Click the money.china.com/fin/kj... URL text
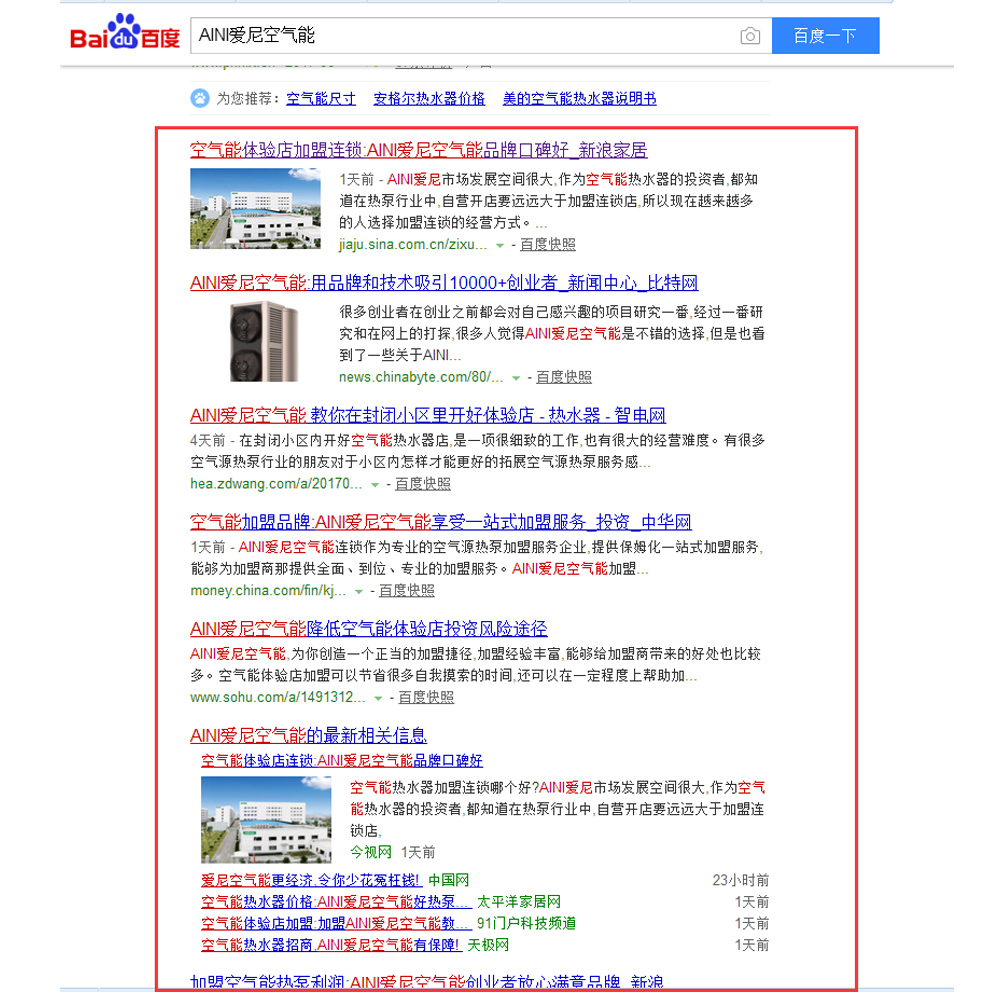This screenshot has height=1000, width=1000. (268, 591)
